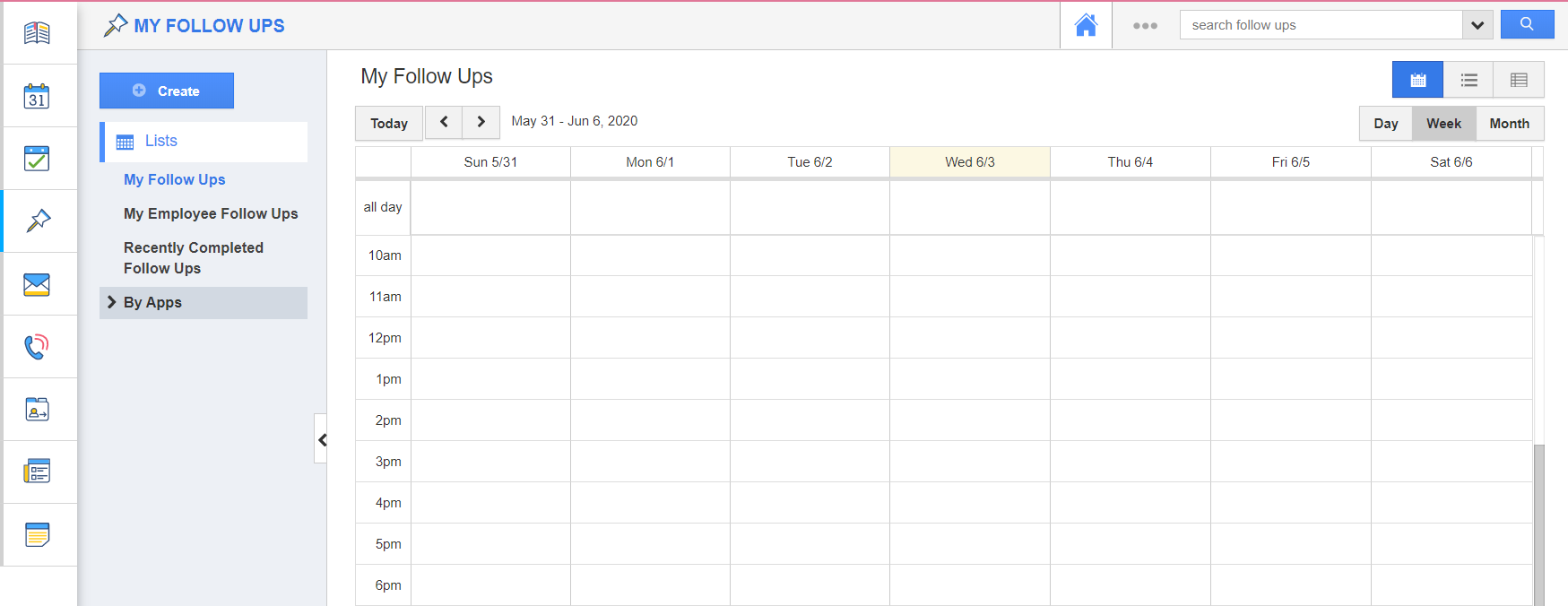Switch to calendar view icon
Viewport: 1568px width, 606px height.
(x=1417, y=80)
